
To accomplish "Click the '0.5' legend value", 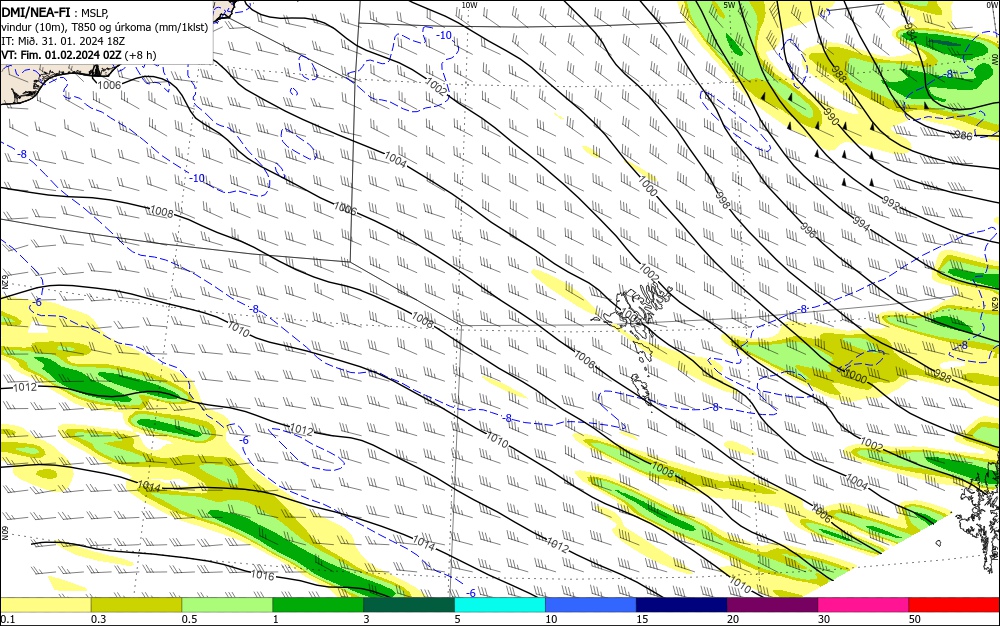I will pos(189,619).
